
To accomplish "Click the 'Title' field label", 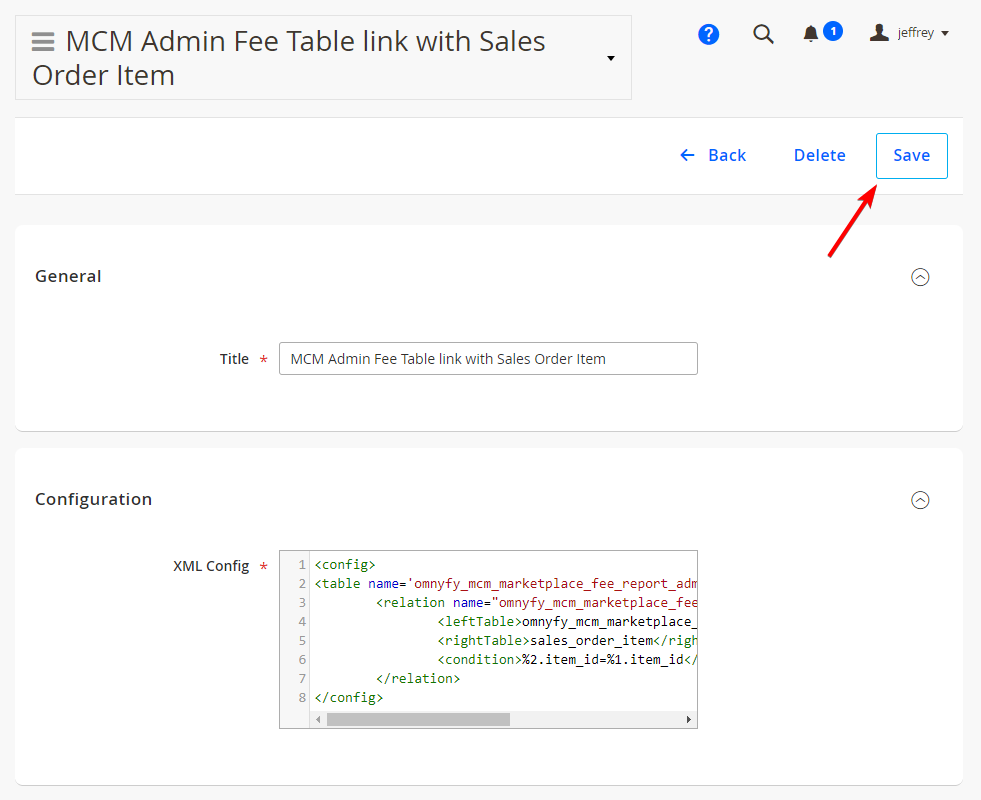I will (234, 359).
